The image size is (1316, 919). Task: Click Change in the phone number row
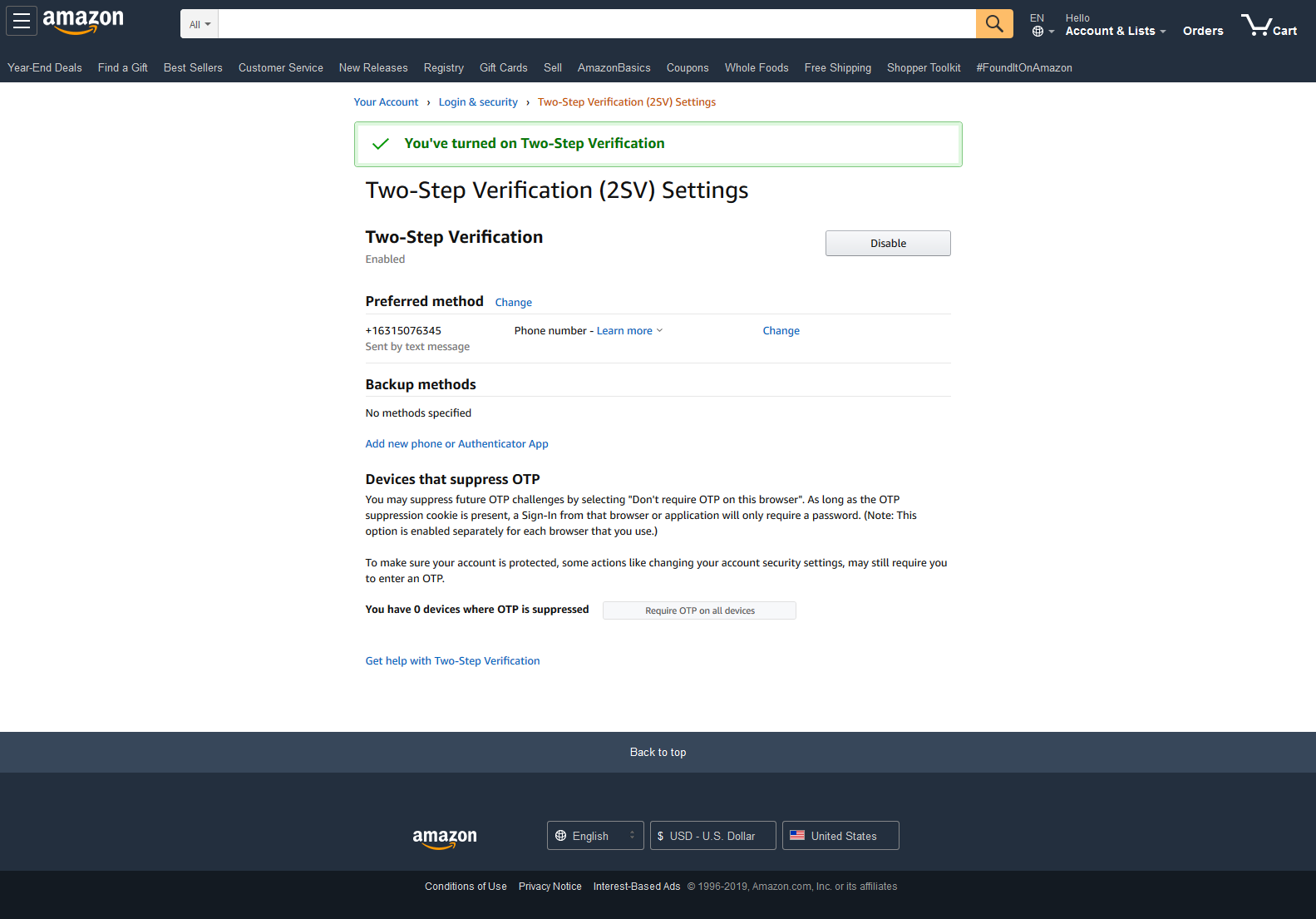tap(781, 331)
